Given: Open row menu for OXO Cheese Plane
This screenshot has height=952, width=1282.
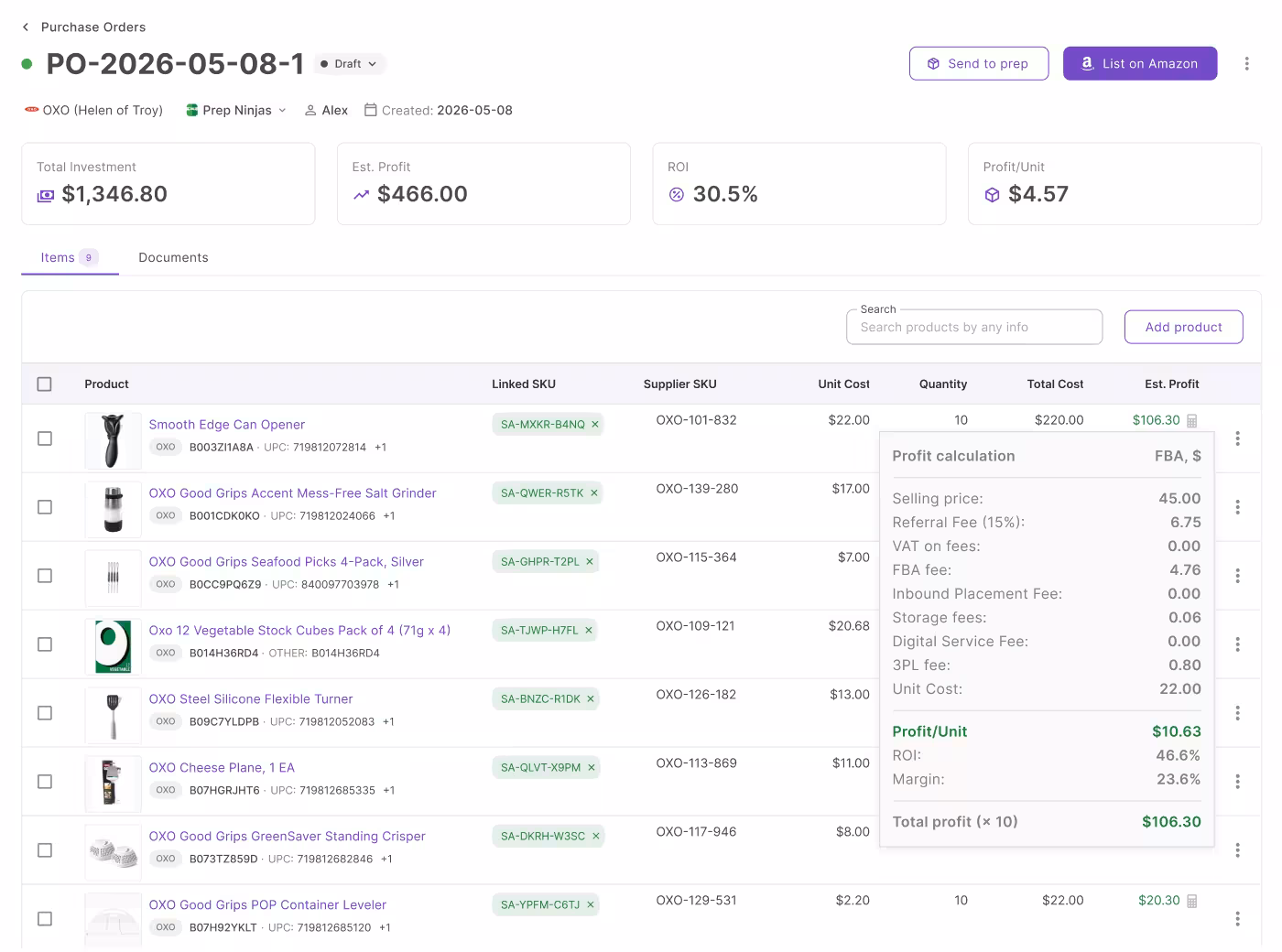Looking at the screenshot, I should click(1237, 782).
